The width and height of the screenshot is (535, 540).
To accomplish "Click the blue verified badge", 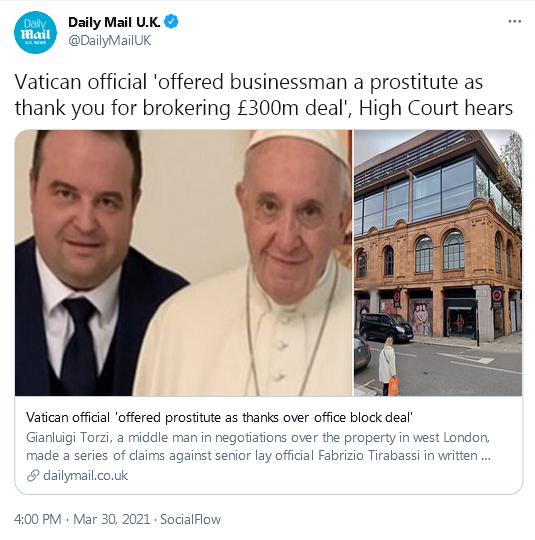I will (171, 22).
